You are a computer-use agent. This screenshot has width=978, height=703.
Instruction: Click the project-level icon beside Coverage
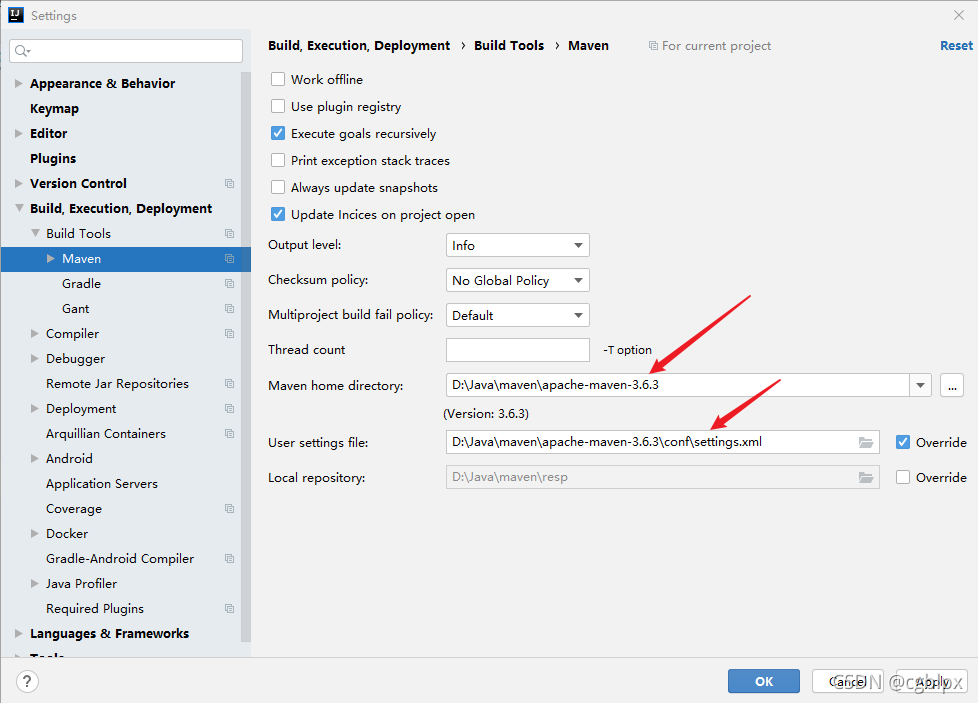[230, 508]
